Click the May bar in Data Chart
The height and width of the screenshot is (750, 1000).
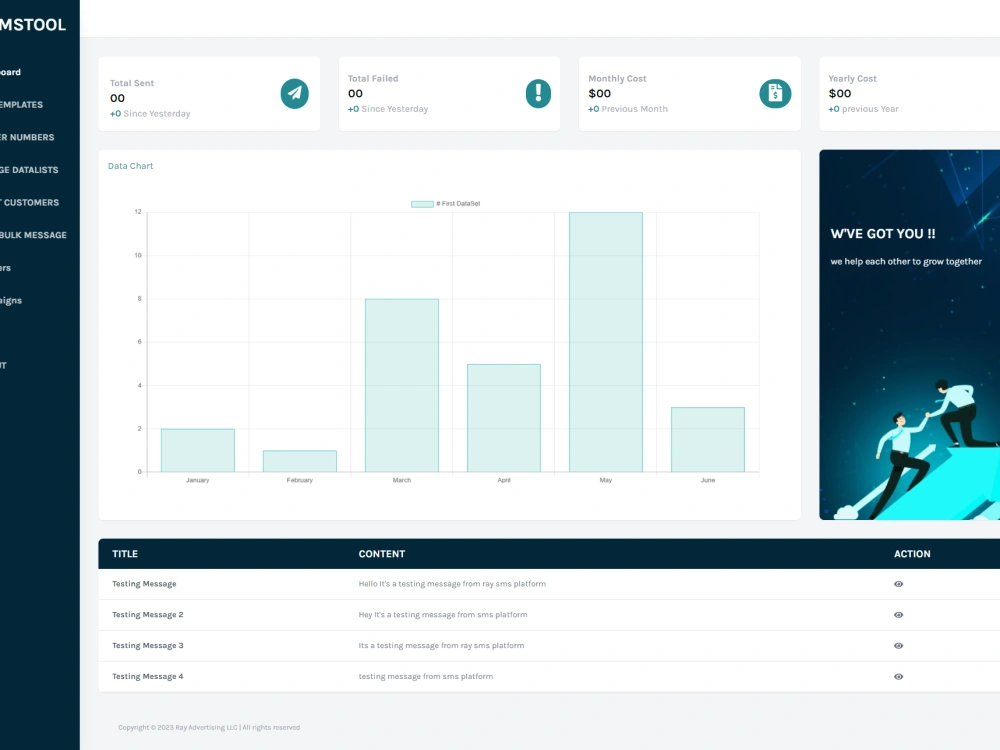[x=606, y=342]
